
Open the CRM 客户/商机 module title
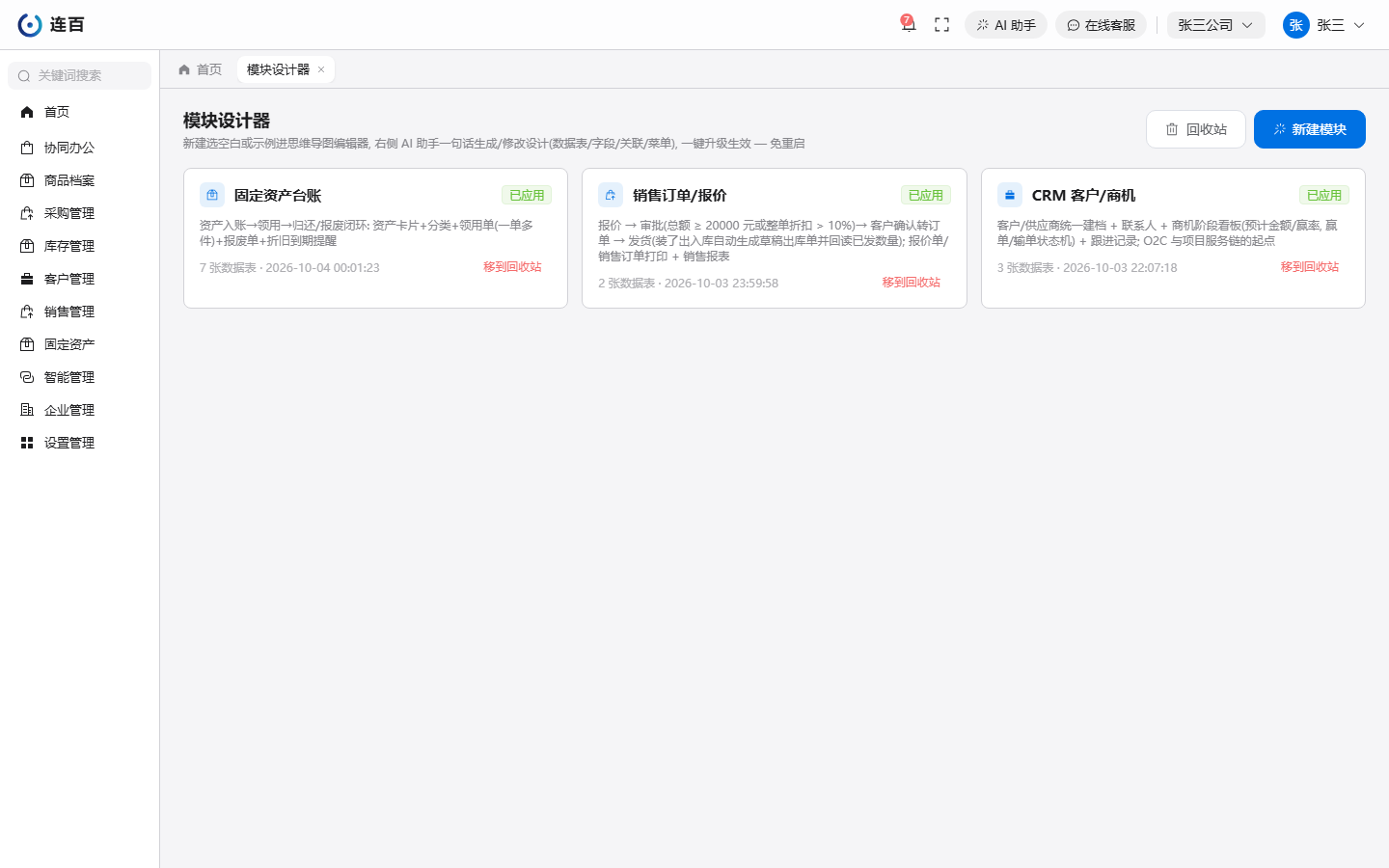pos(1083,195)
